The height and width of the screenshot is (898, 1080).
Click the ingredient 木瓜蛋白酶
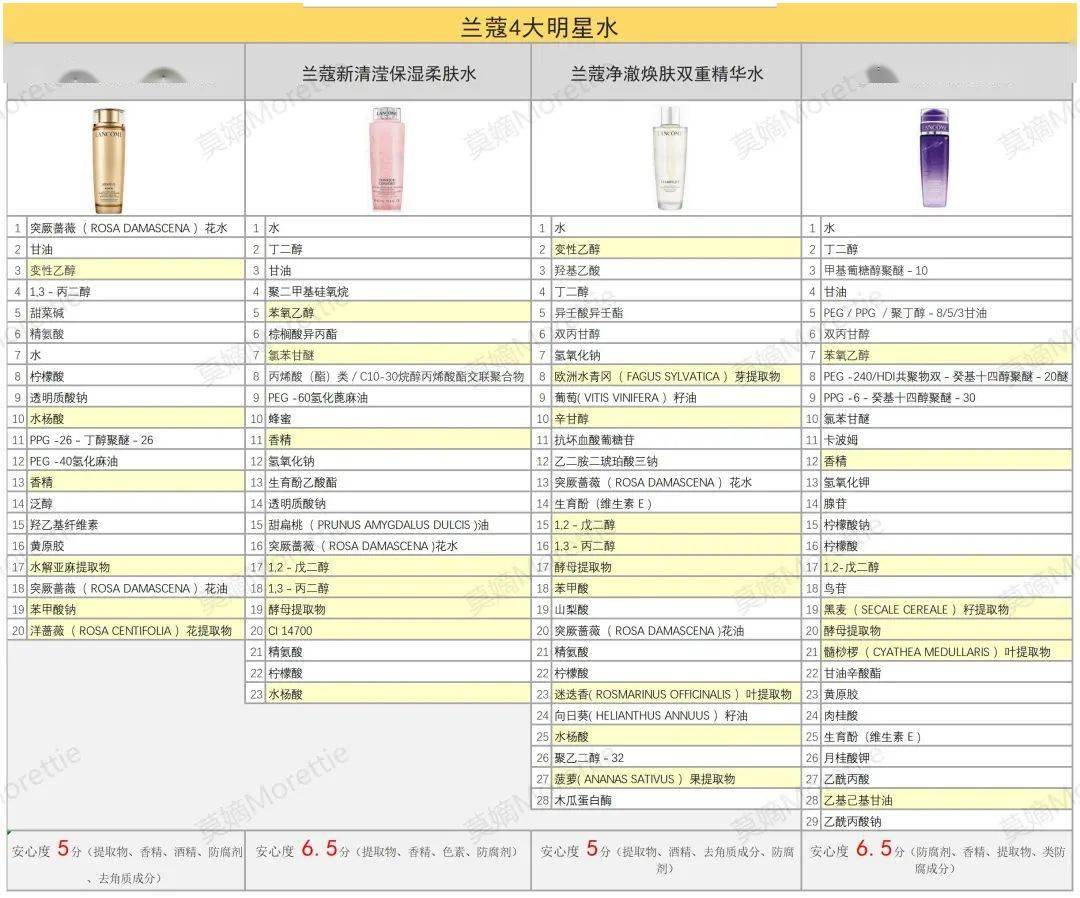583,801
